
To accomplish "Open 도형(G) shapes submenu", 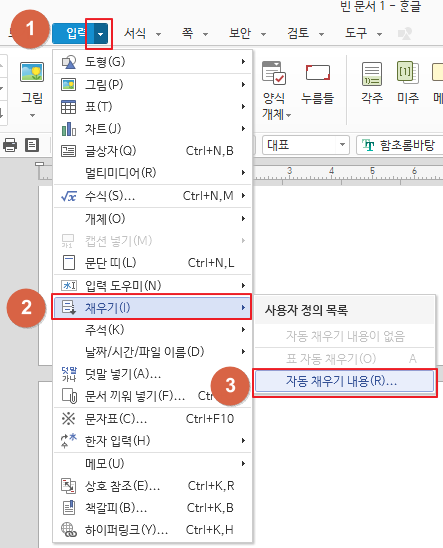I will coord(153,62).
